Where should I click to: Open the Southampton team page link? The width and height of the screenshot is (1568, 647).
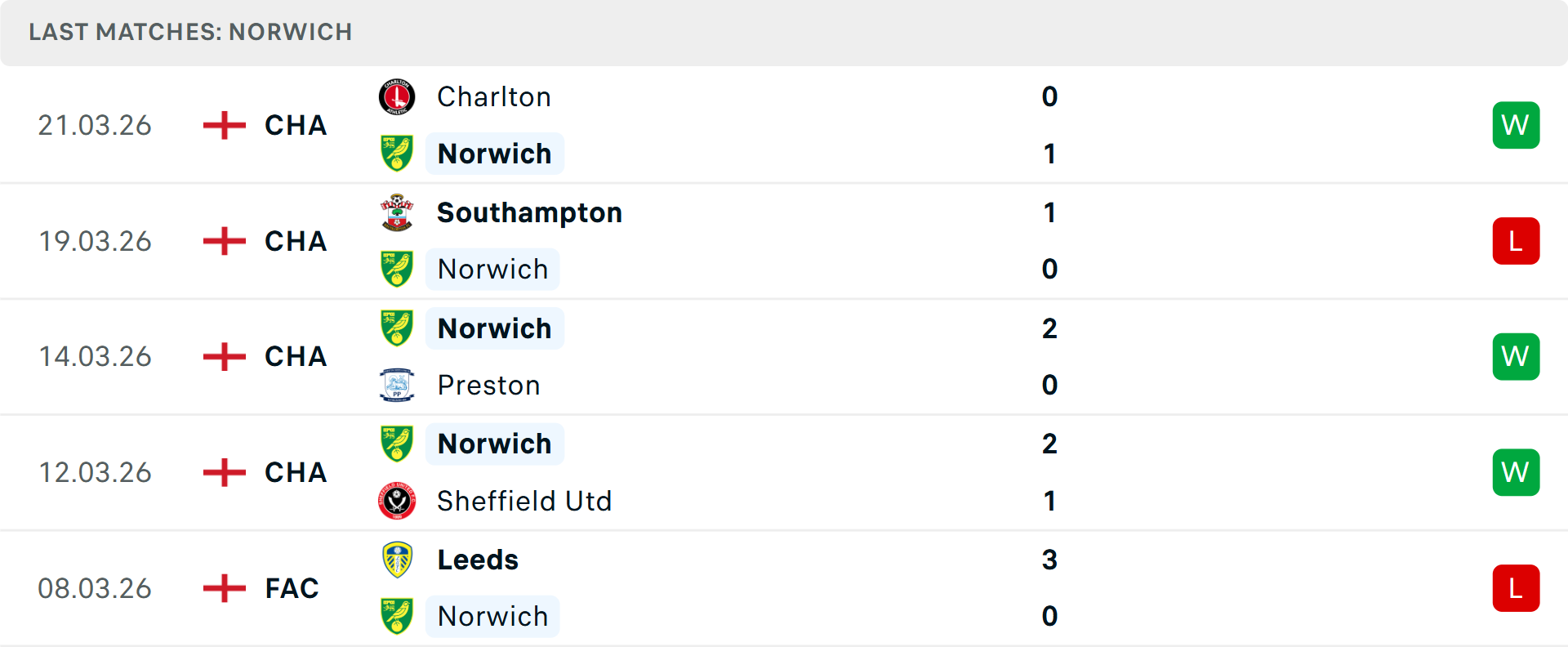click(529, 212)
